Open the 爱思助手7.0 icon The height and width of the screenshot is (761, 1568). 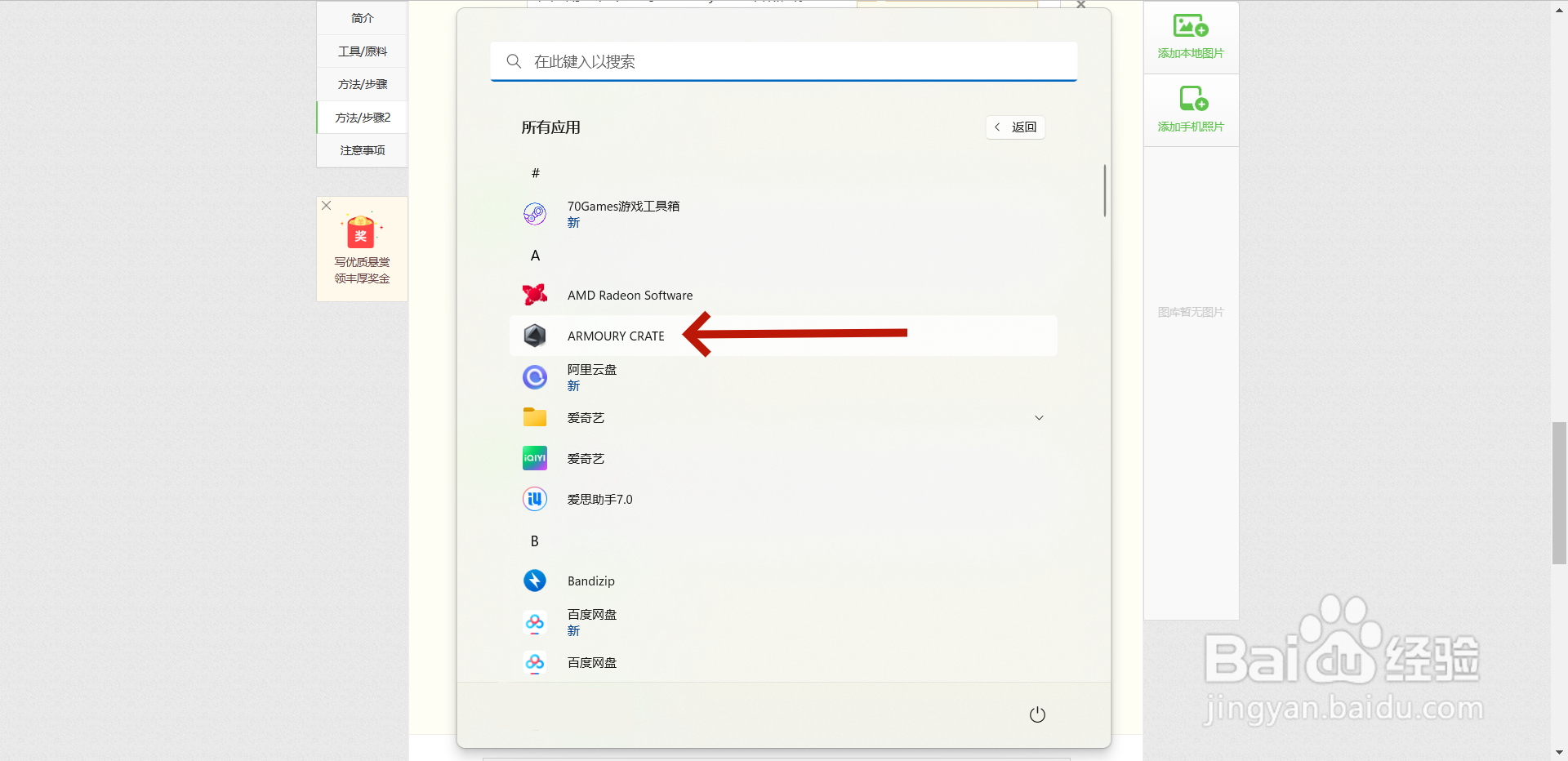pos(535,499)
